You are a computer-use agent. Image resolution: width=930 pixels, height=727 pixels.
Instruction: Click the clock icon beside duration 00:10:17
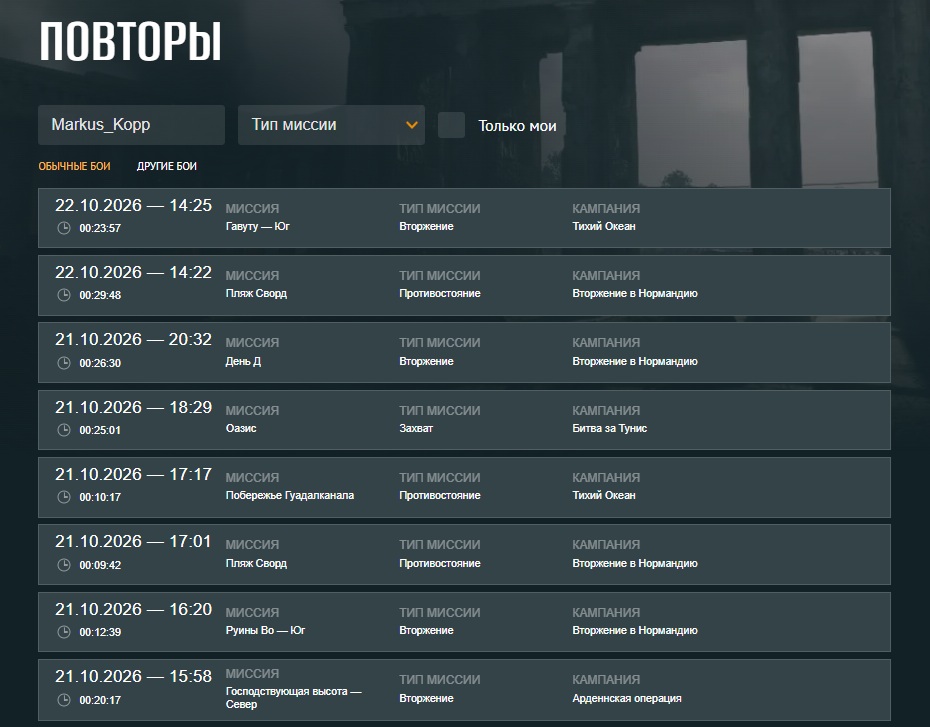pyautogui.click(x=63, y=497)
